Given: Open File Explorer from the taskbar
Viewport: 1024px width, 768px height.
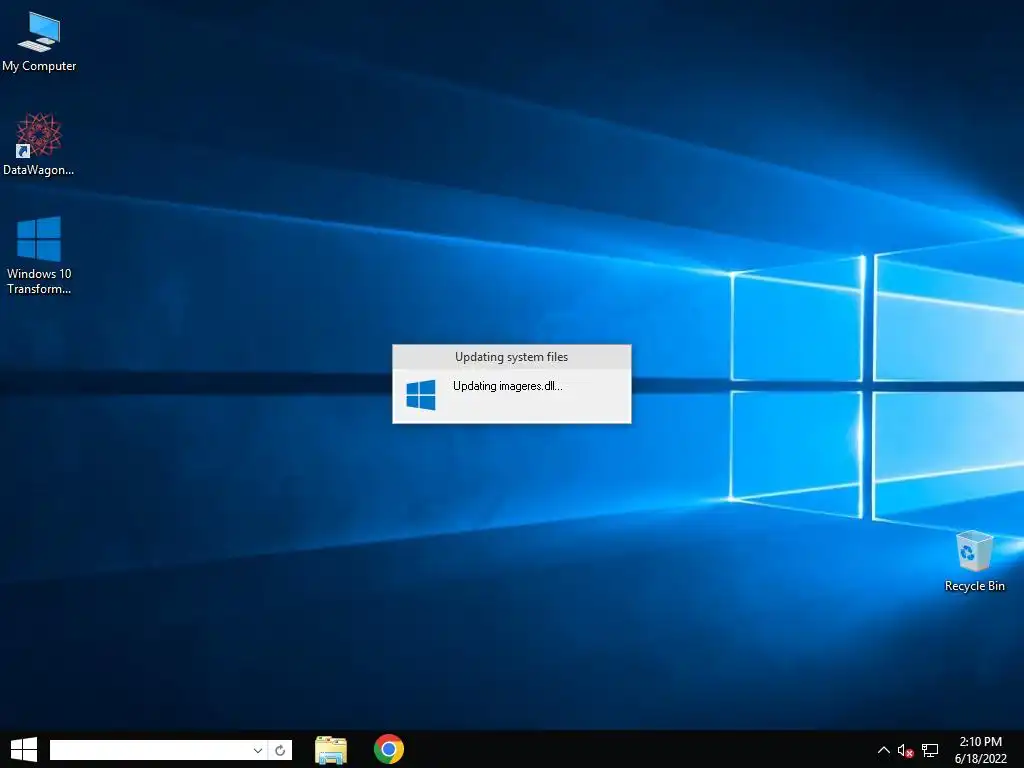Looking at the screenshot, I should coord(331,750).
